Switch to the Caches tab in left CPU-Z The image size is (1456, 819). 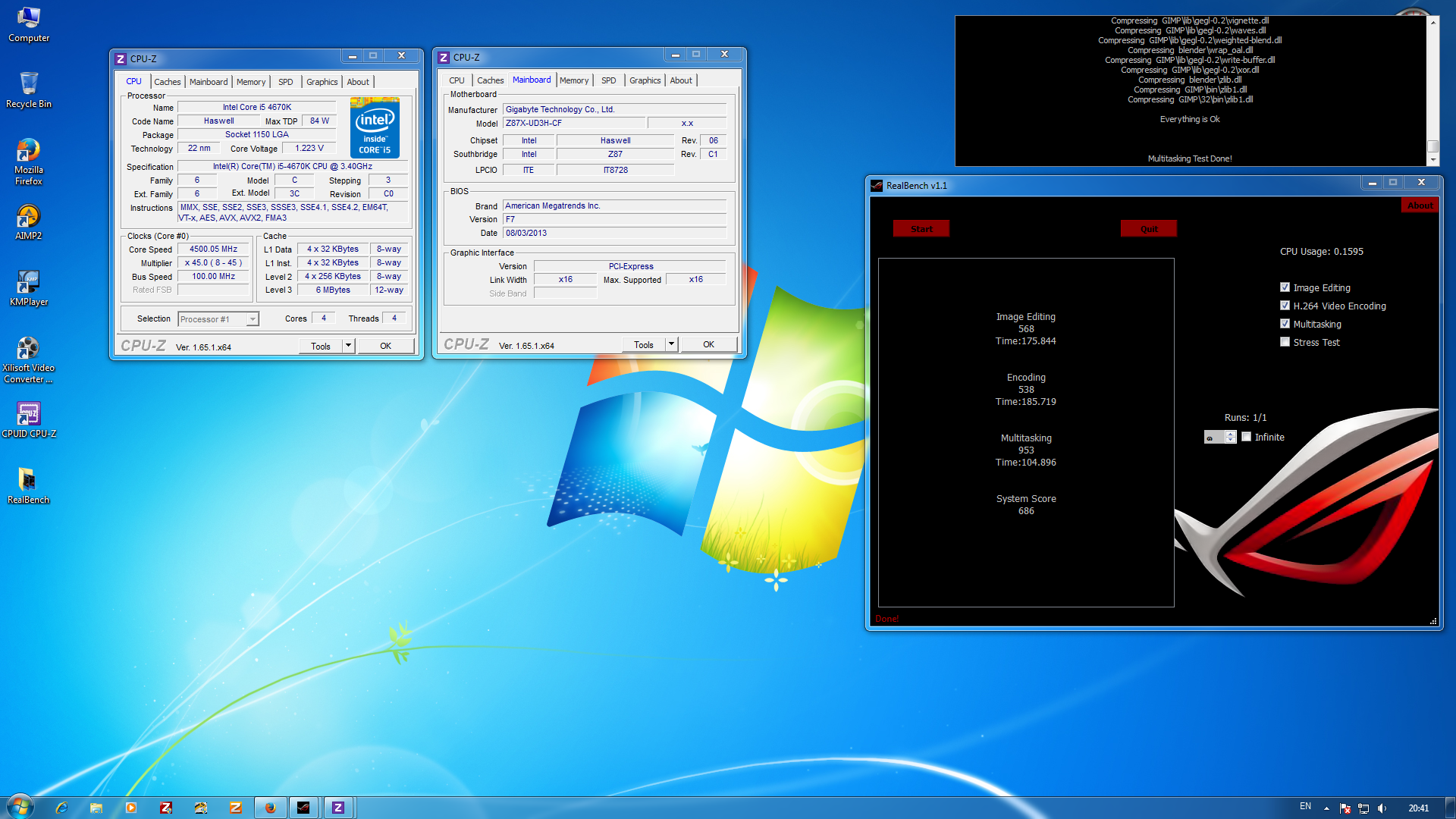(167, 82)
